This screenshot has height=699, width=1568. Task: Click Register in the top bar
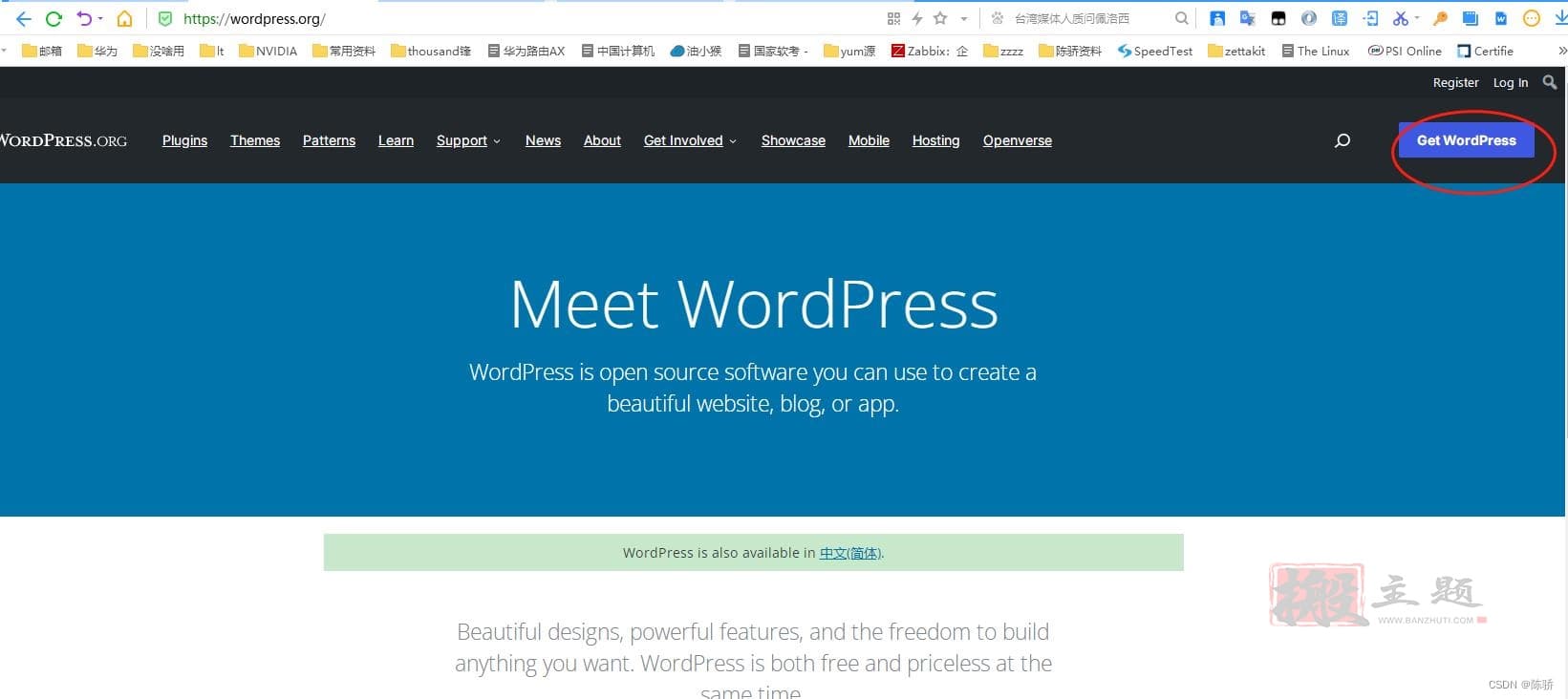tap(1455, 83)
